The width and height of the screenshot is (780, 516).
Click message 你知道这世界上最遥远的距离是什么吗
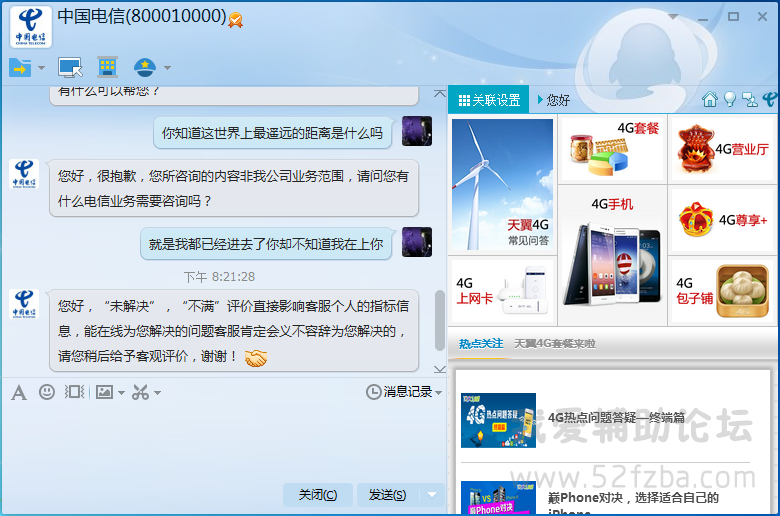coord(272,133)
